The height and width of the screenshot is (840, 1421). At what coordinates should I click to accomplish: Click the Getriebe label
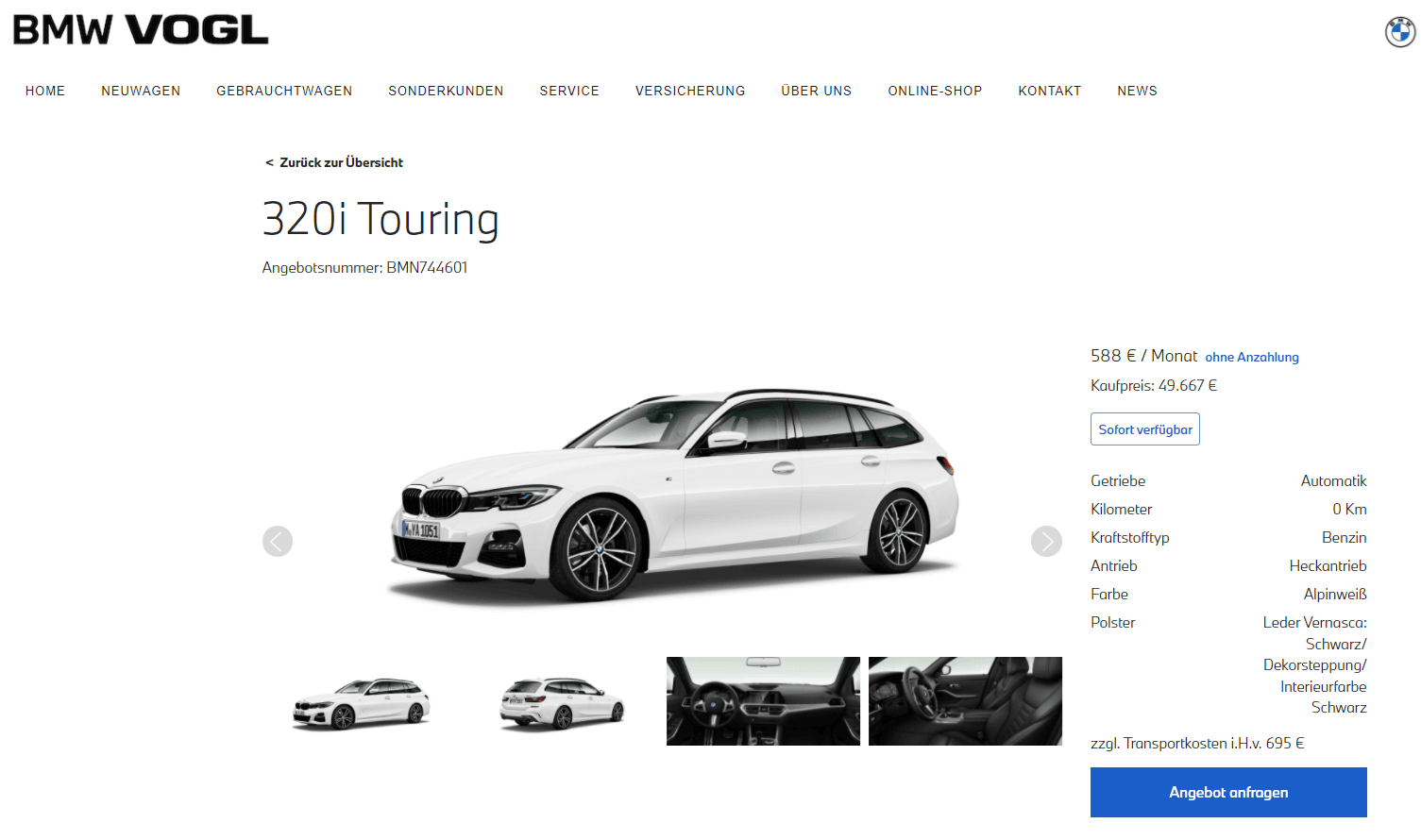pos(1118,480)
